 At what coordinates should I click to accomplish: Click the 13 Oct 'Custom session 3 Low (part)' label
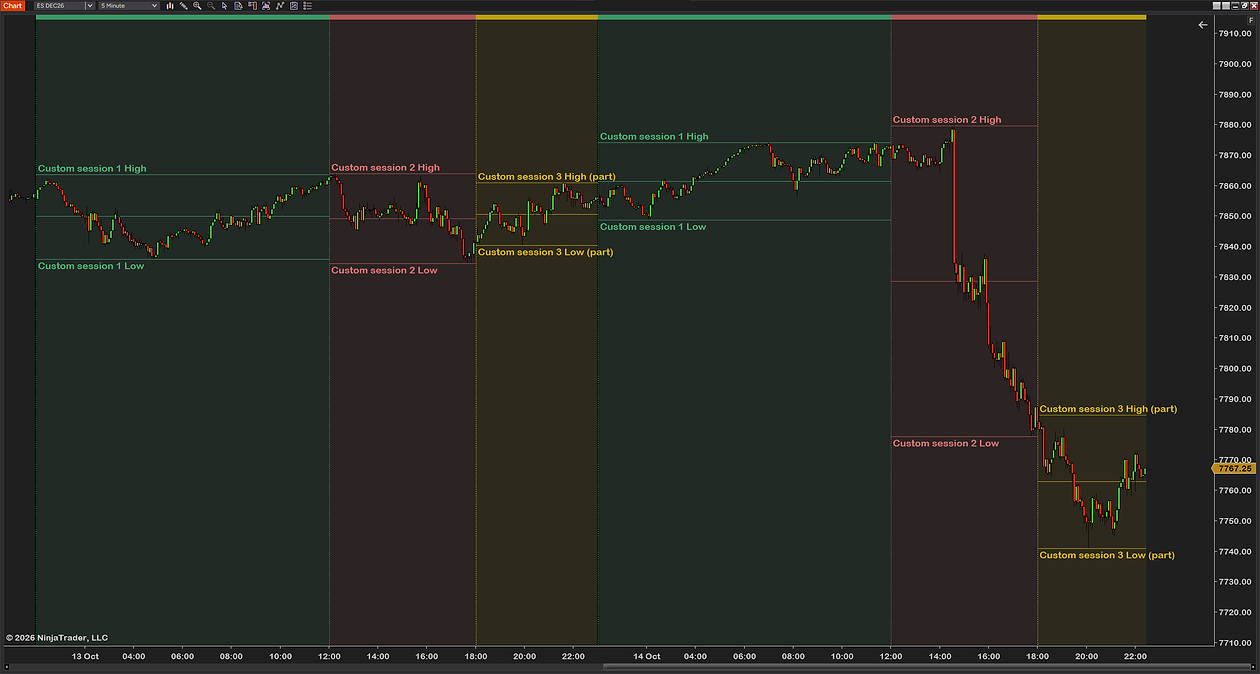545,252
